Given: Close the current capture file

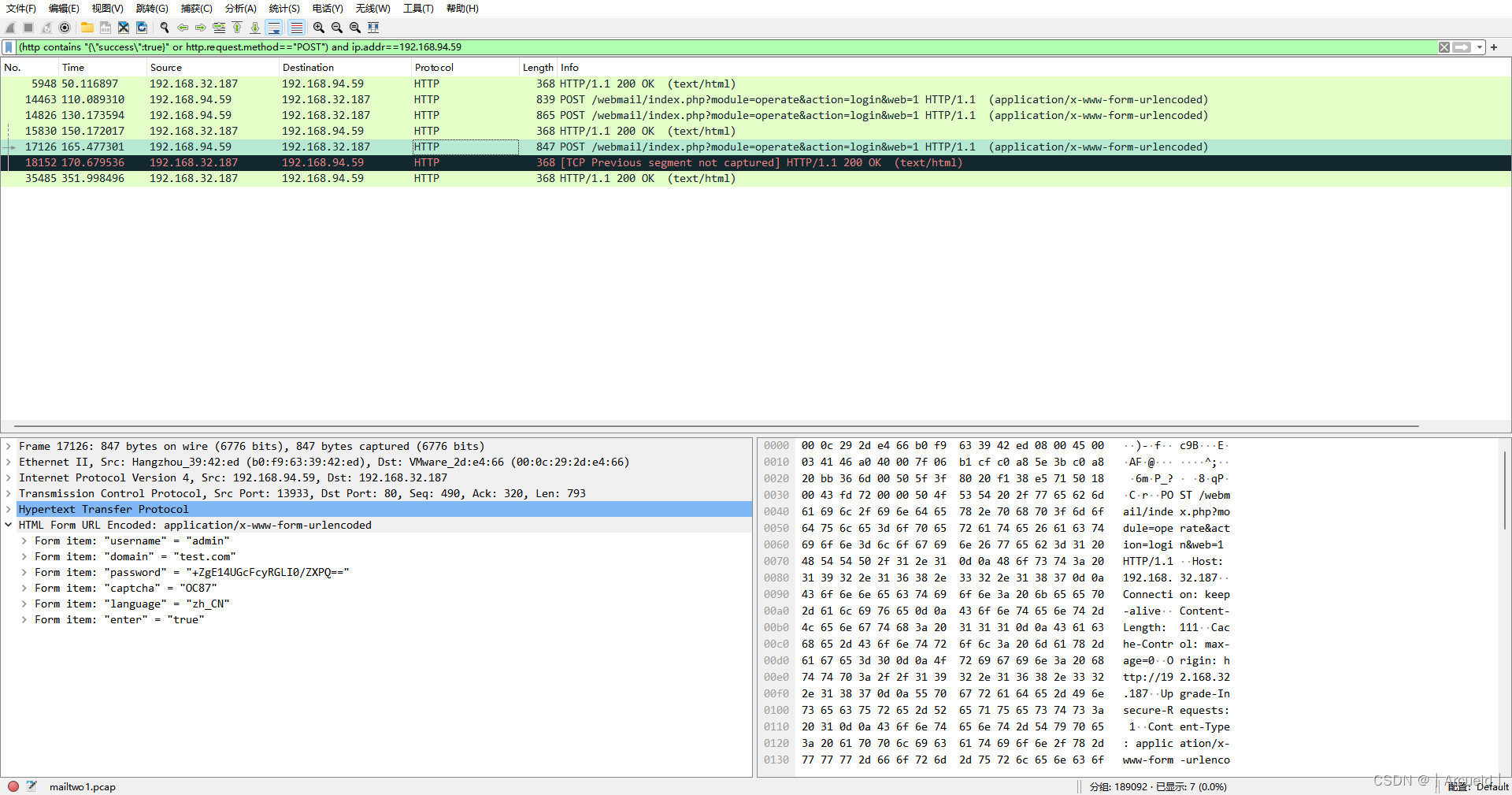Looking at the screenshot, I should click(124, 28).
